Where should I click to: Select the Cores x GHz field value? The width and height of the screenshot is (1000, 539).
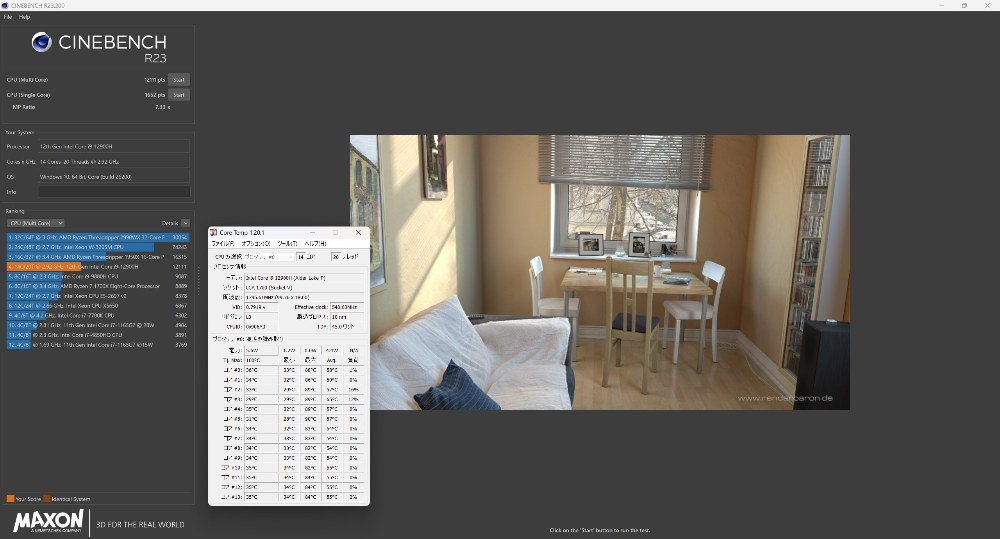point(114,162)
